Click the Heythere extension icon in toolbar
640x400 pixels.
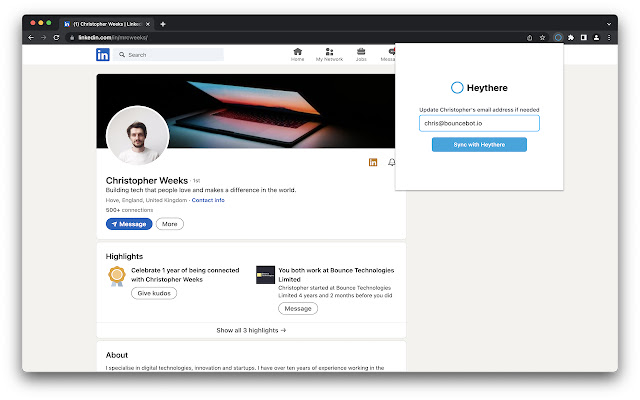coord(558,38)
